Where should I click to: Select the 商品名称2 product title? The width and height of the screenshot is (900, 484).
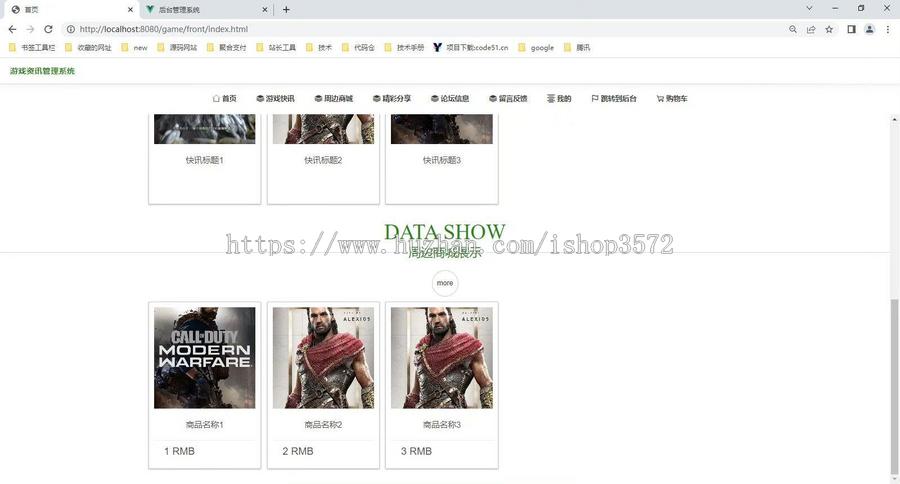(x=323, y=425)
